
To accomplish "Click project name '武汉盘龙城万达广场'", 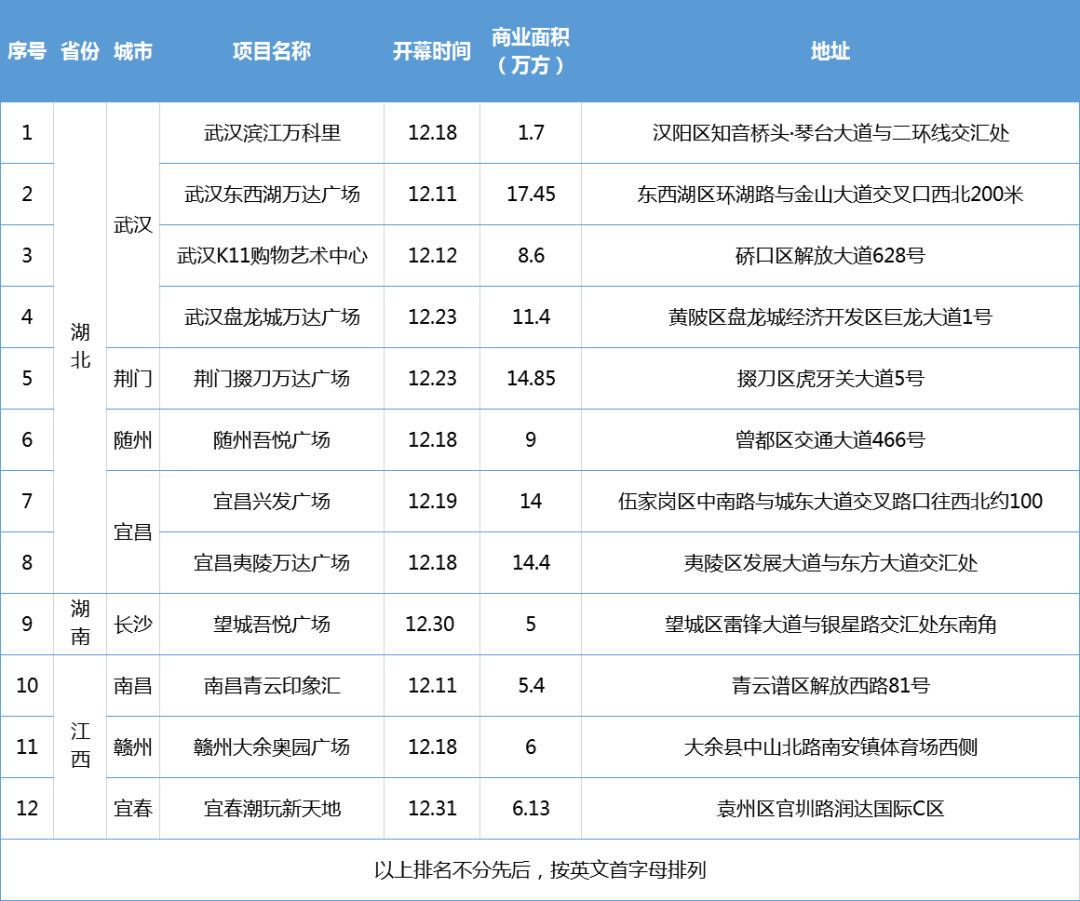I will click(x=272, y=317).
